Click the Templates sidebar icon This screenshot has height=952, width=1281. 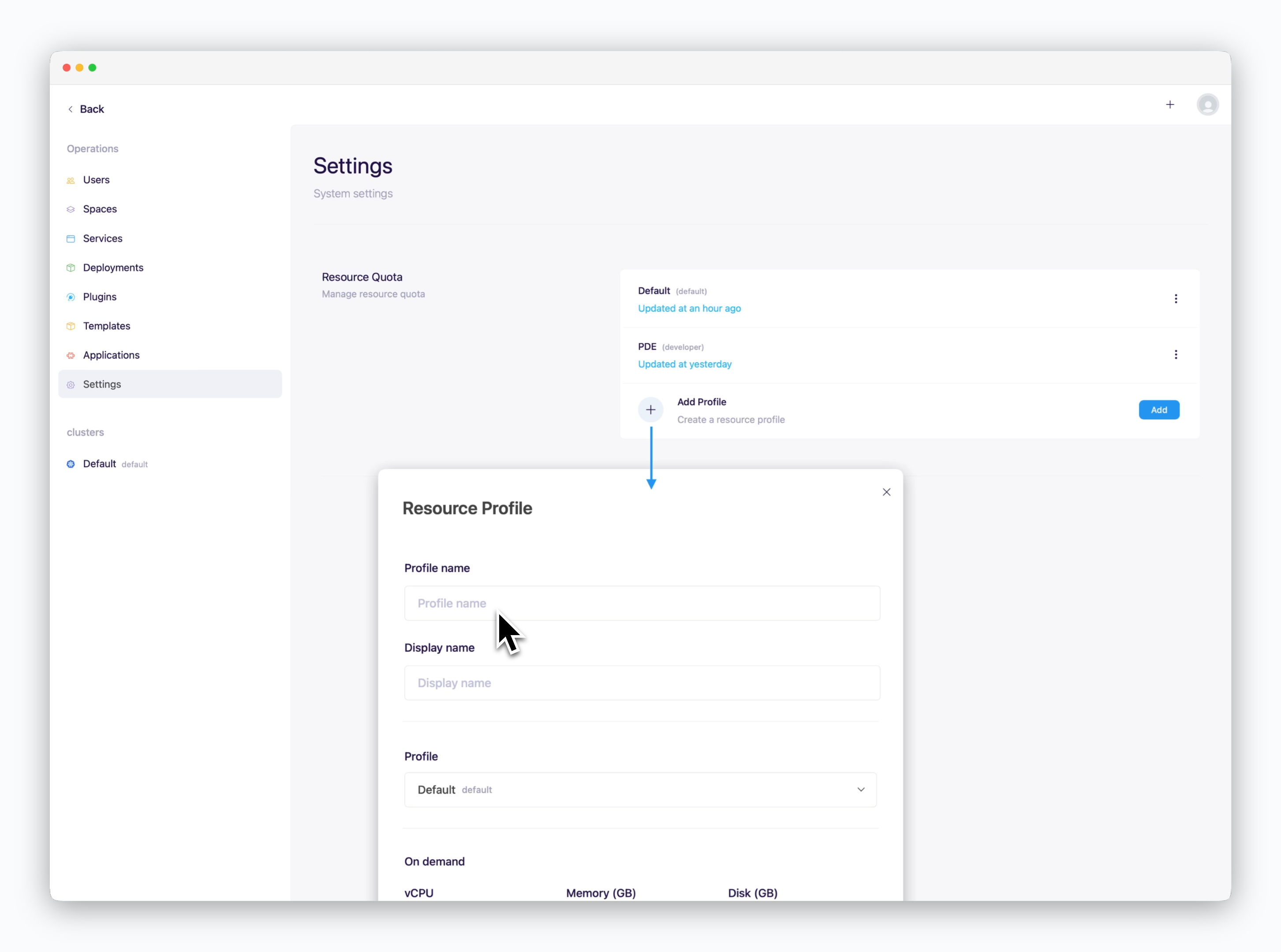tap(71, 326)
